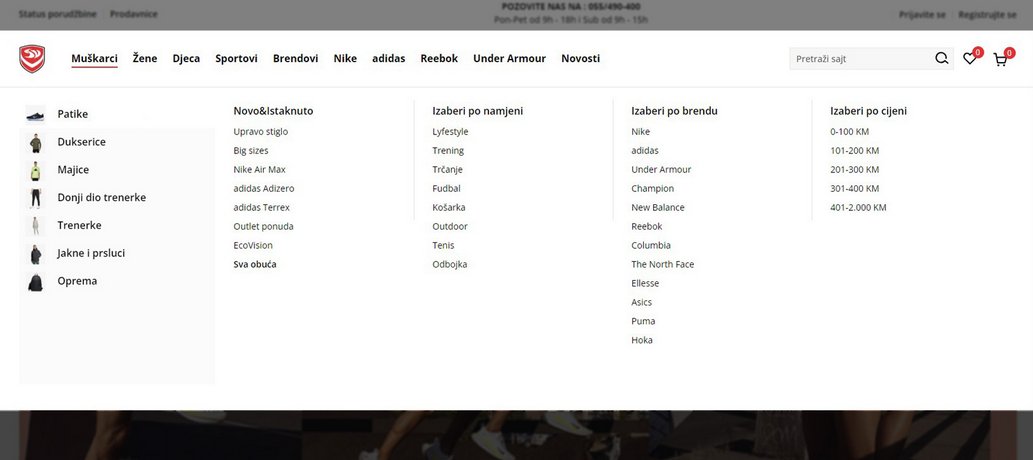Viewport: 1033px width, 460px height.
Task: Select the Puma brand link
Action: (x=643, y=322)
